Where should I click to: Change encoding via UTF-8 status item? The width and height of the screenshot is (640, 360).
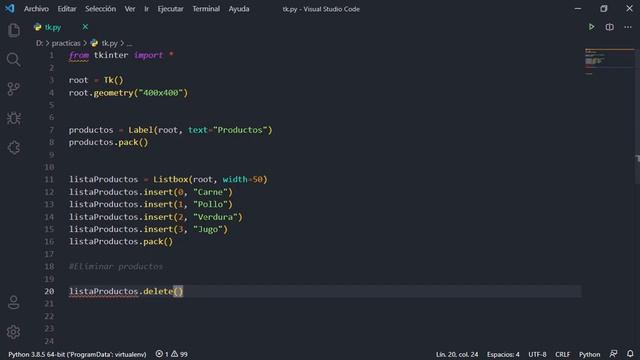coord(537,354)
